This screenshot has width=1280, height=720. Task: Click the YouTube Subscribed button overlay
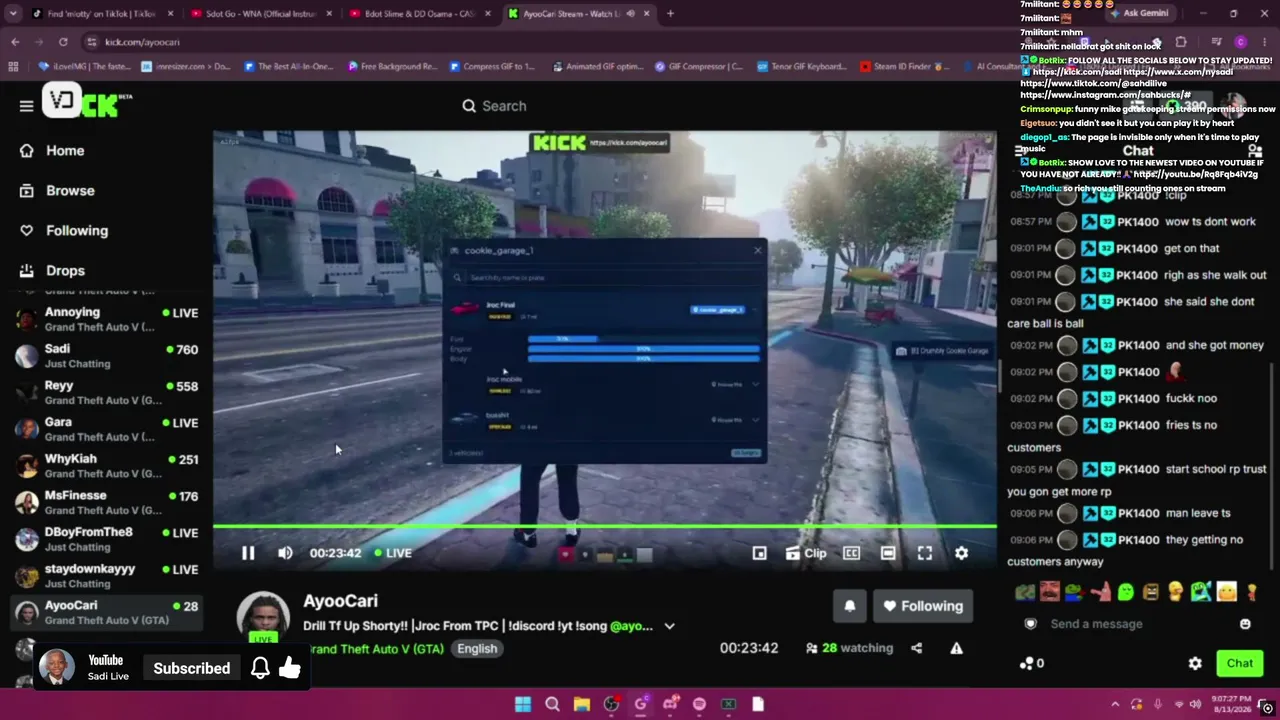point(191,668)
